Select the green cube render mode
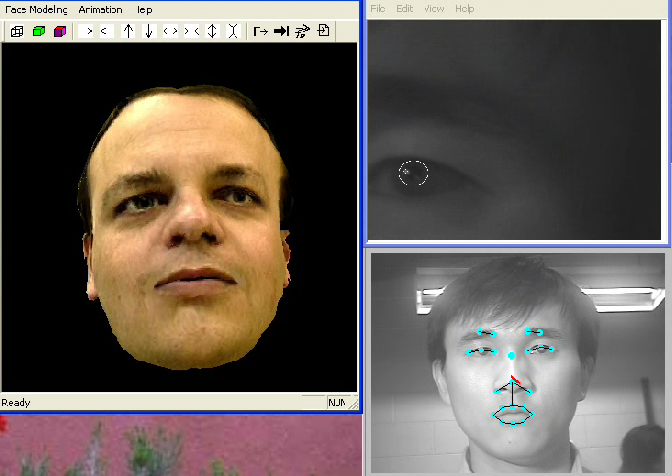 pos(38,31)
